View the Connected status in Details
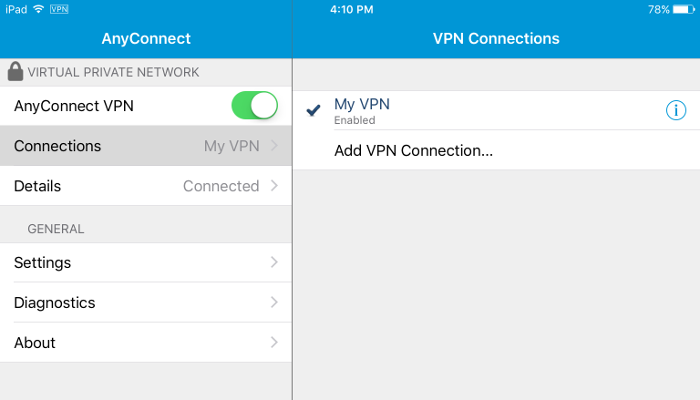 click(x=221, y=186)
